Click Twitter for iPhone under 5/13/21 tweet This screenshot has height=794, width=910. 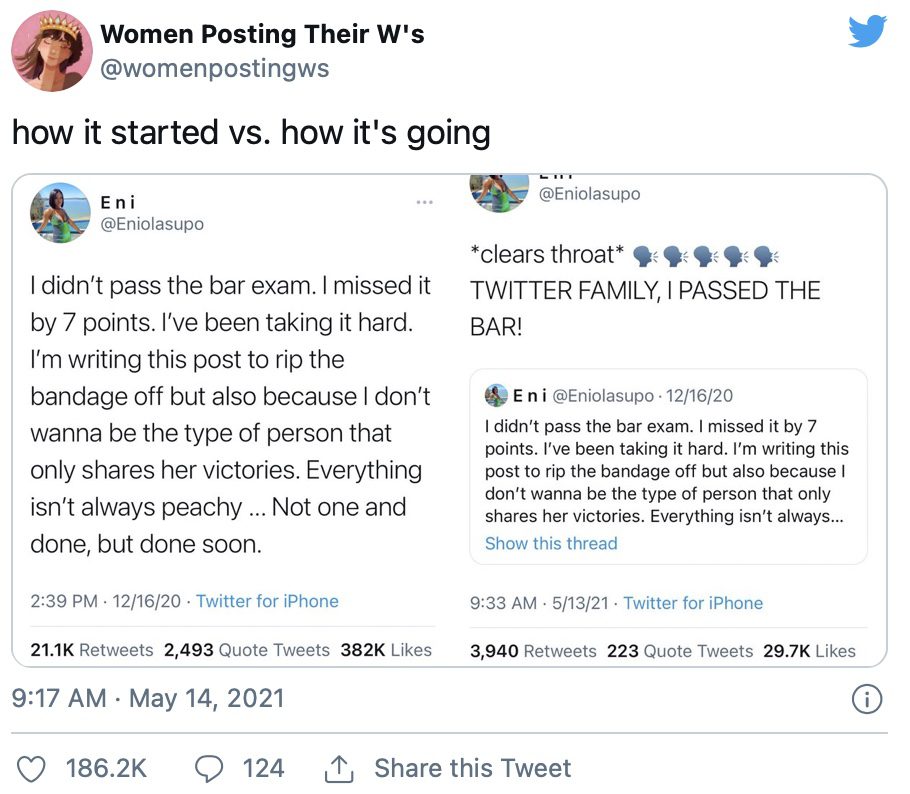tap(693, 603)
